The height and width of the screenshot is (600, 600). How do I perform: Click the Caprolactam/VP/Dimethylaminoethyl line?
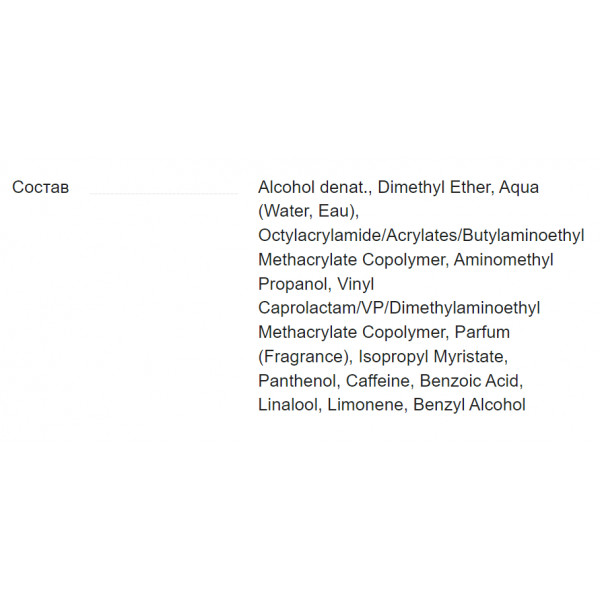(399, 308)
